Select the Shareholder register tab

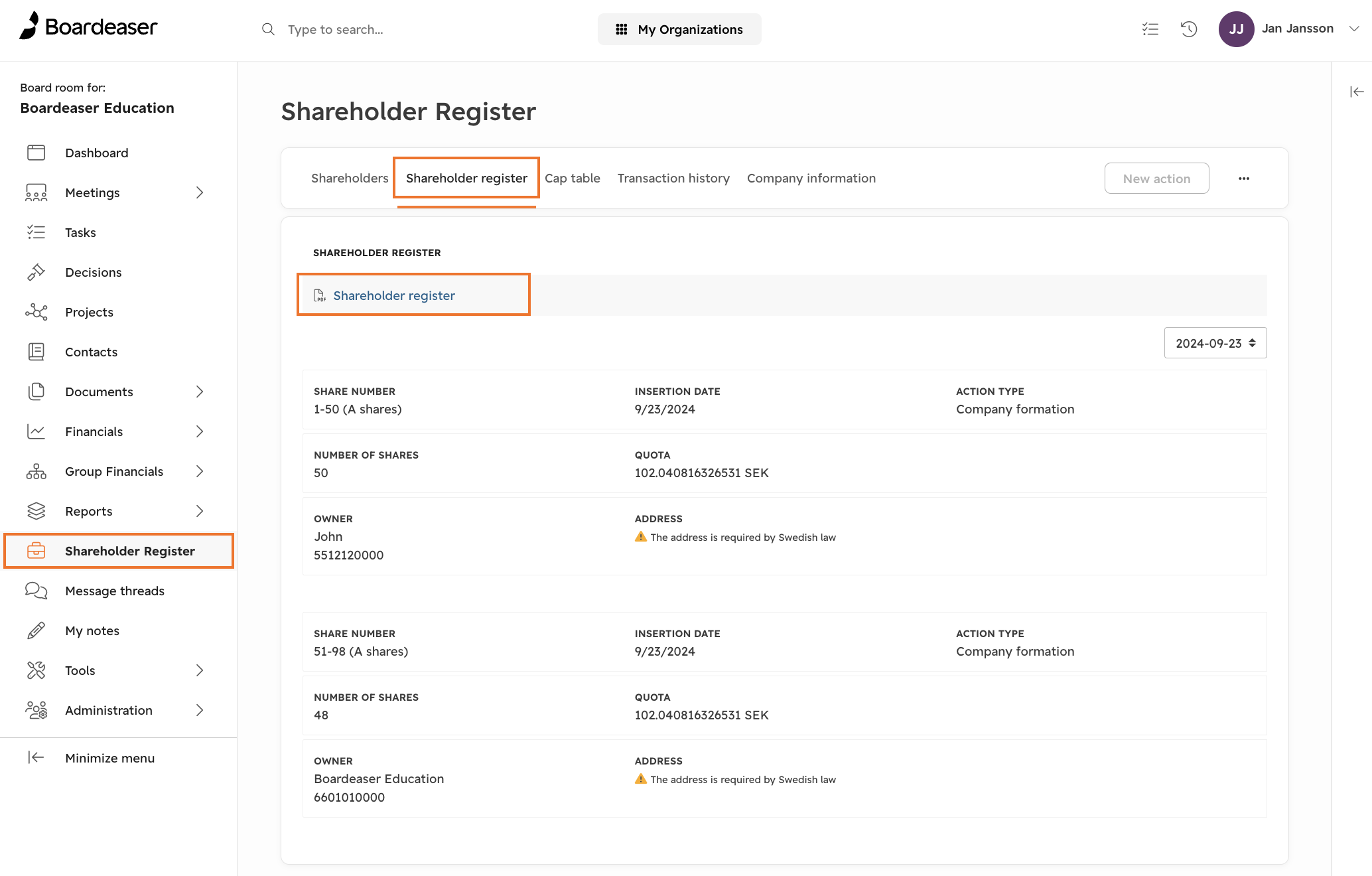click(466, 178)
